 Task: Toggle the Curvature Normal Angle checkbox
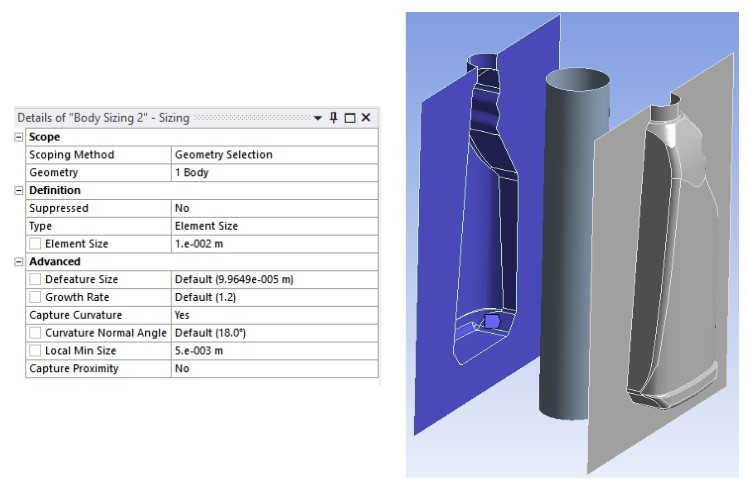[x=35, y=333]
